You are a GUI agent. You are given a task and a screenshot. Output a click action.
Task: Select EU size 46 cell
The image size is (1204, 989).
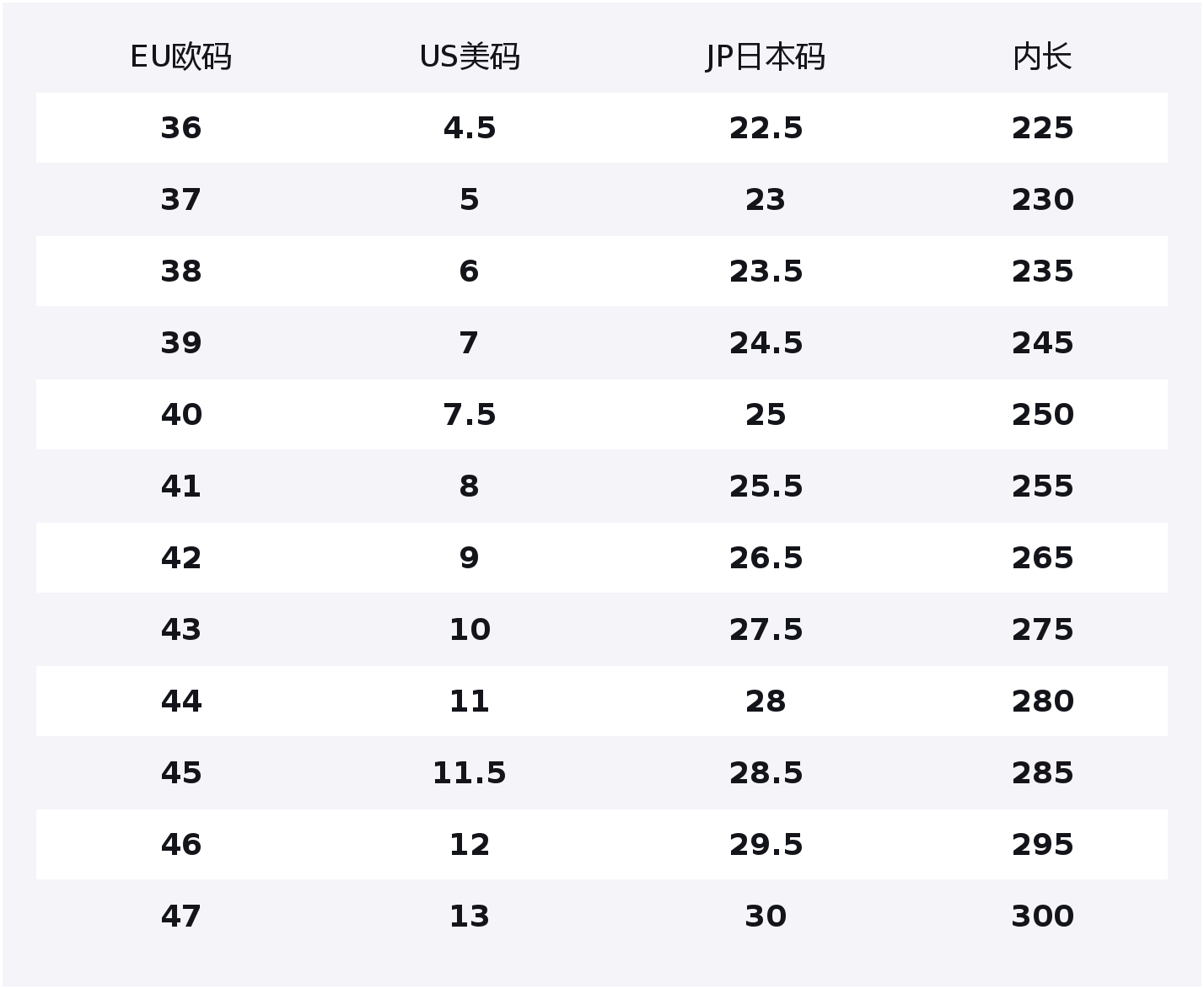pyautogui.click(x=181, y=845)
